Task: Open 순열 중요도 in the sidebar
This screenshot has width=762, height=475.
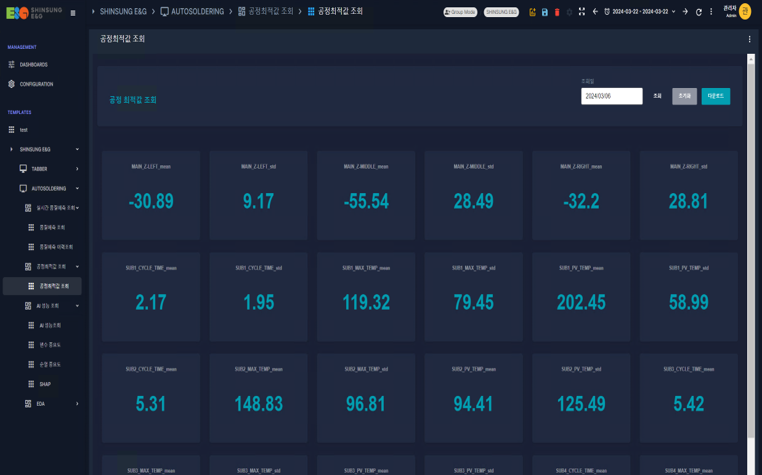Action: pyautogui.click(x=50, y=364)
